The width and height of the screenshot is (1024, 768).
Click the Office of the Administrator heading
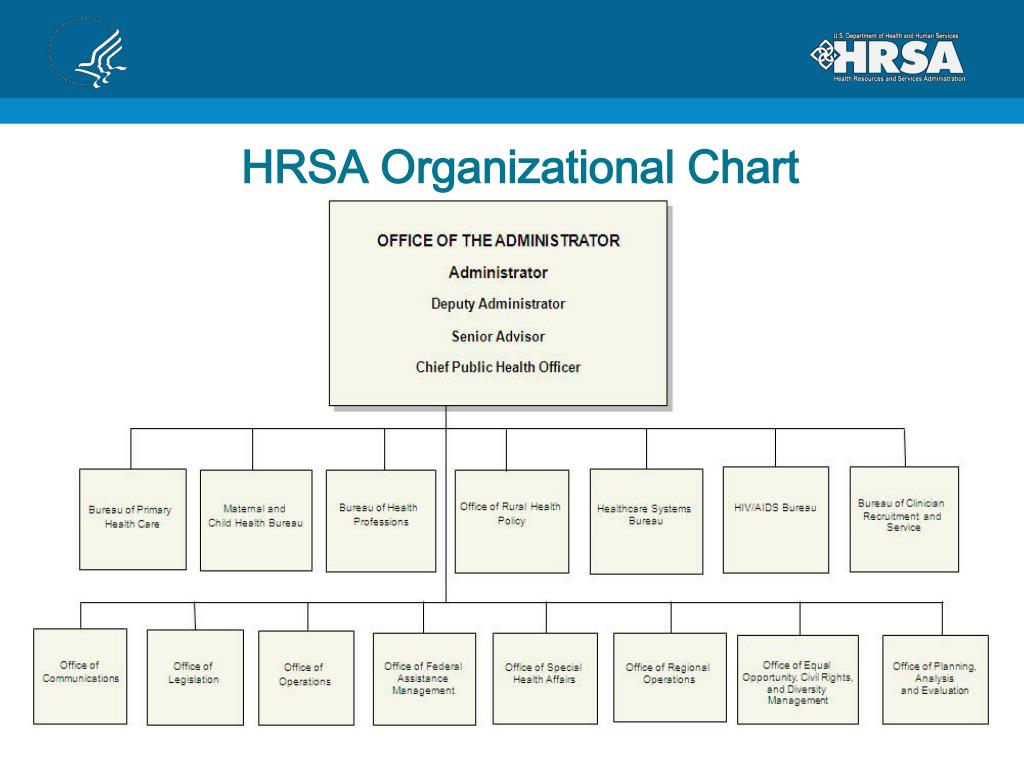click(x=498, y=240)
